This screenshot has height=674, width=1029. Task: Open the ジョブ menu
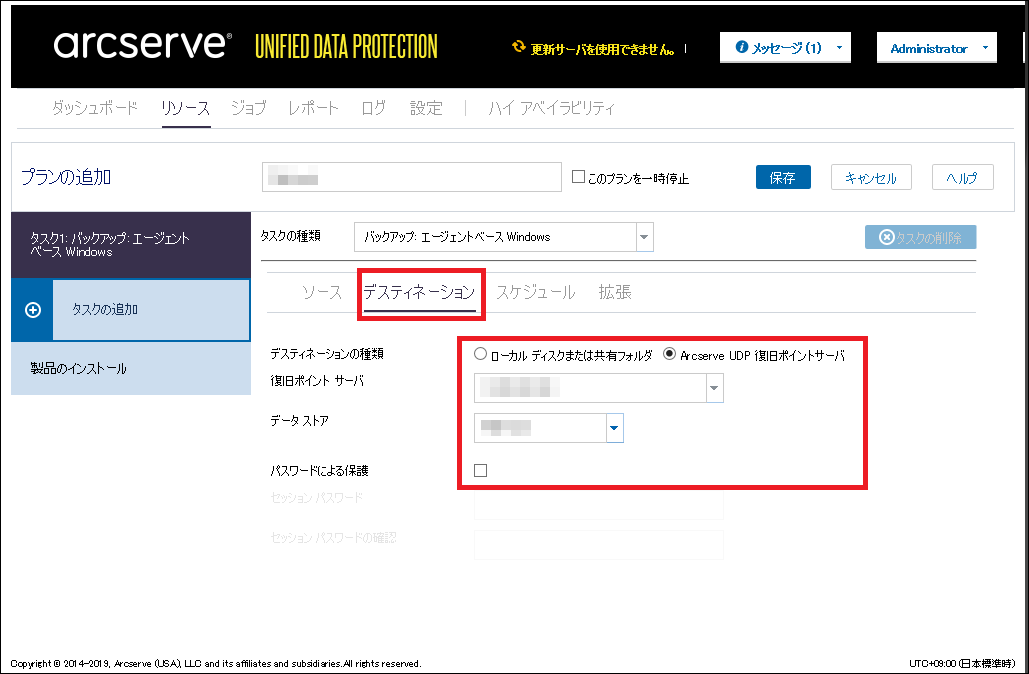[249, 108]
